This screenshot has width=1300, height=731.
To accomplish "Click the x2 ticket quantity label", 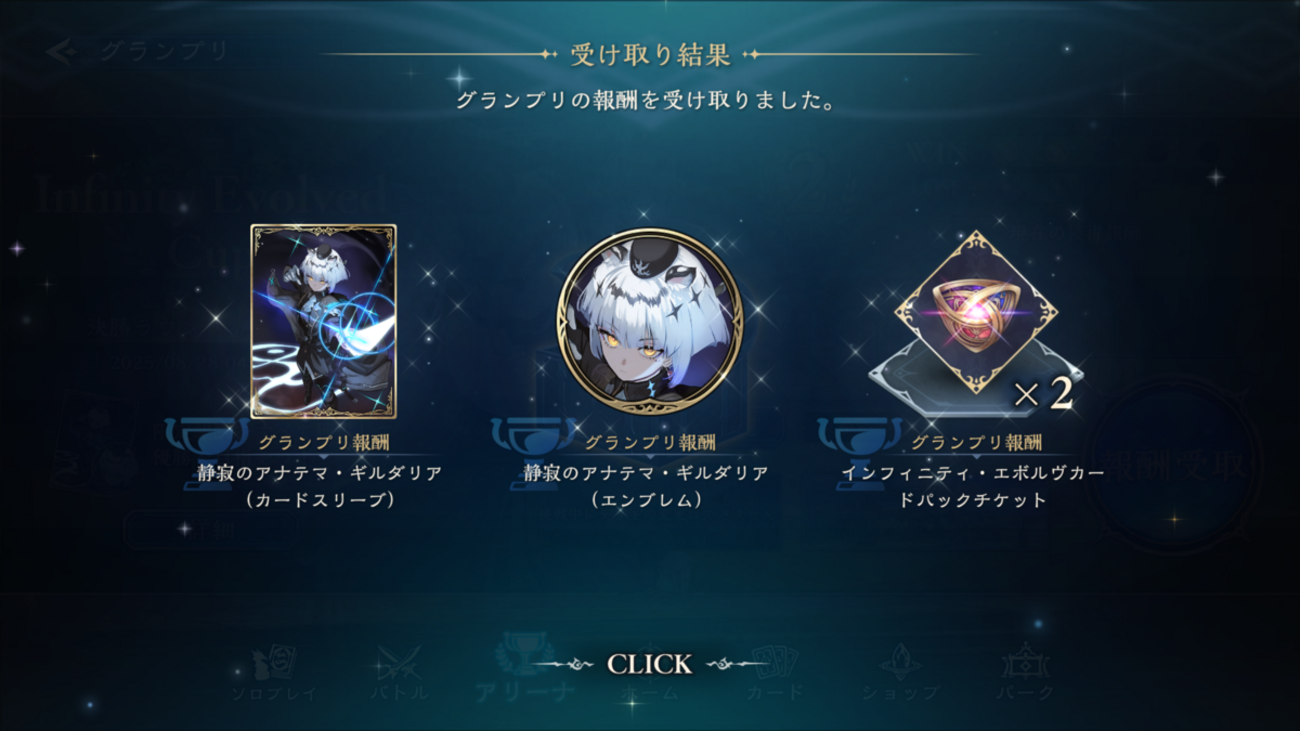I will tap(1043, 393).
